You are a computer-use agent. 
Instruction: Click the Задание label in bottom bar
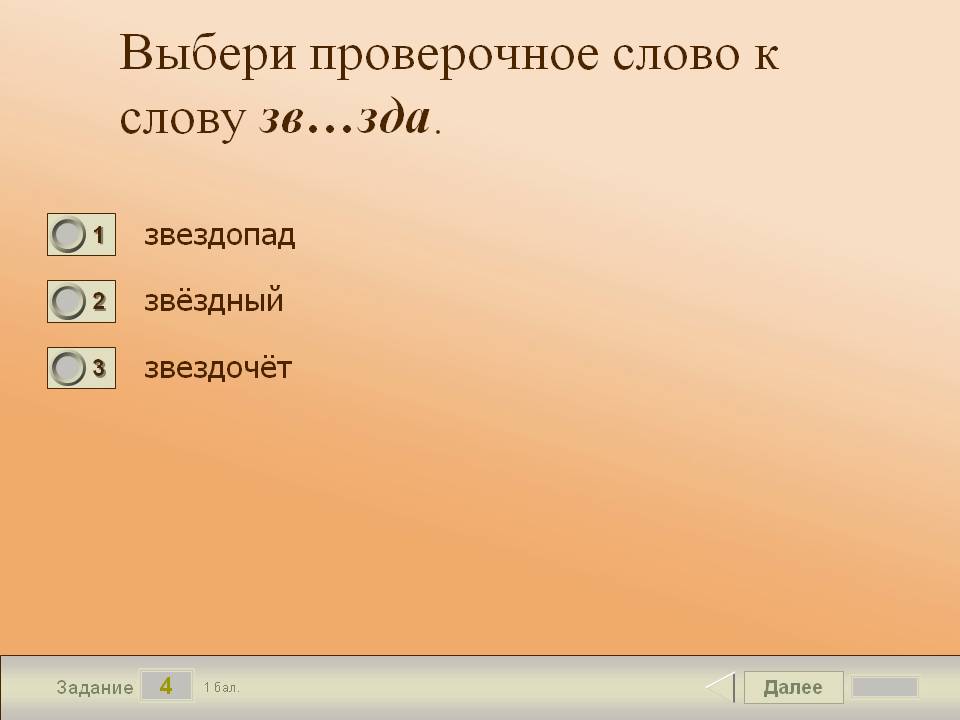pos(95,688)
